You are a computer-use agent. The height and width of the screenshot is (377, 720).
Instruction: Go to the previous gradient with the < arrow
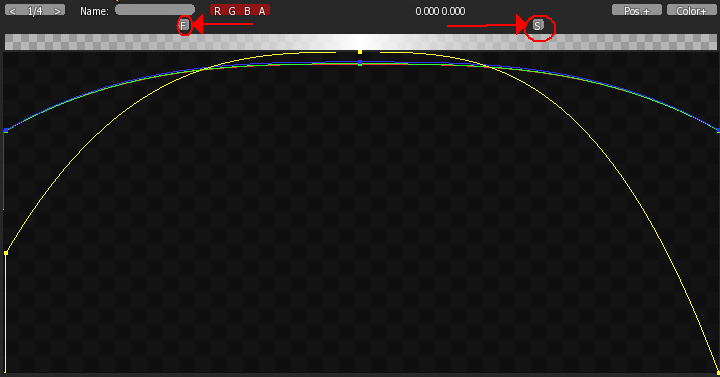(x=12, y=11)
